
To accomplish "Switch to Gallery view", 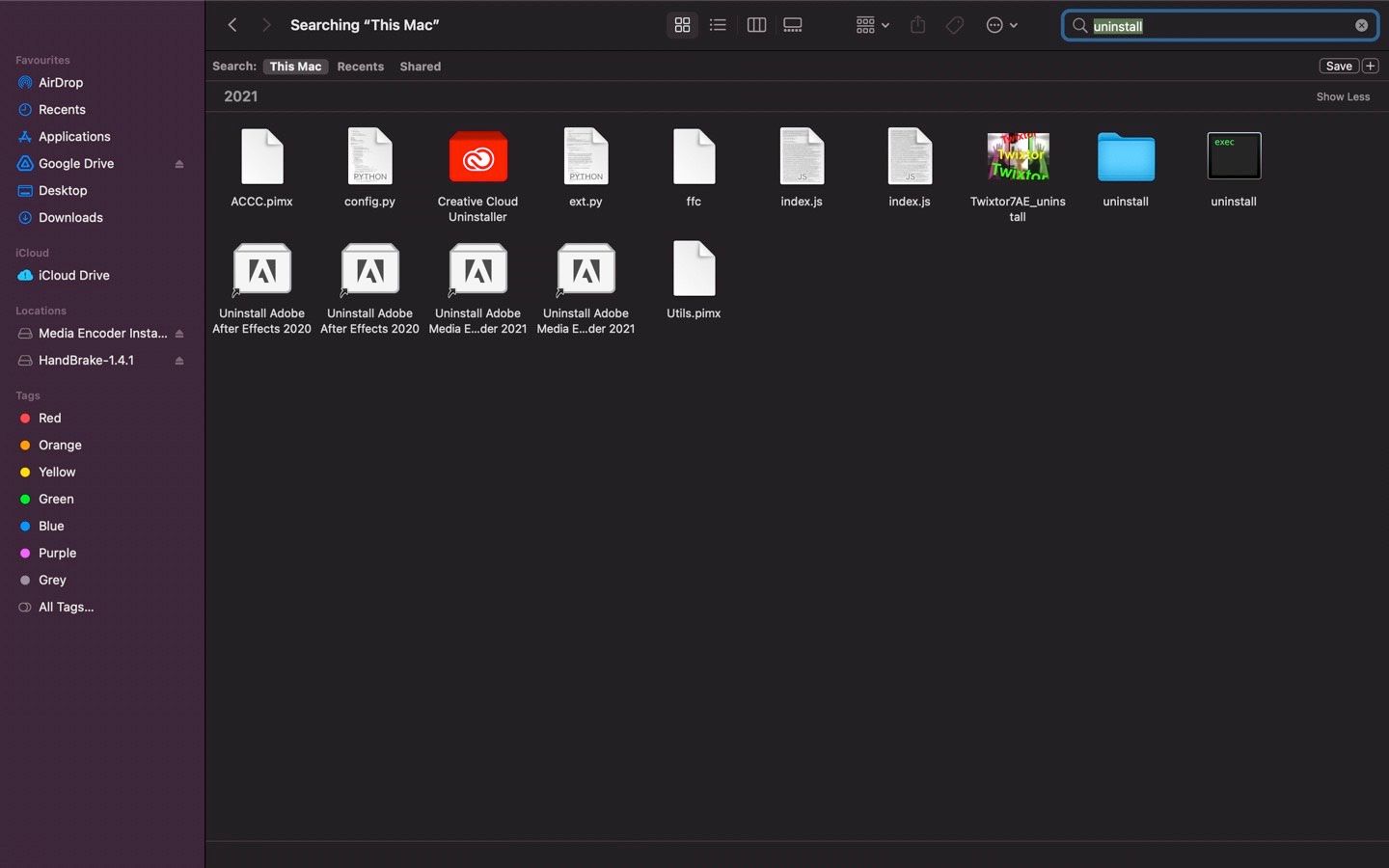I will [x=793, y=24].
